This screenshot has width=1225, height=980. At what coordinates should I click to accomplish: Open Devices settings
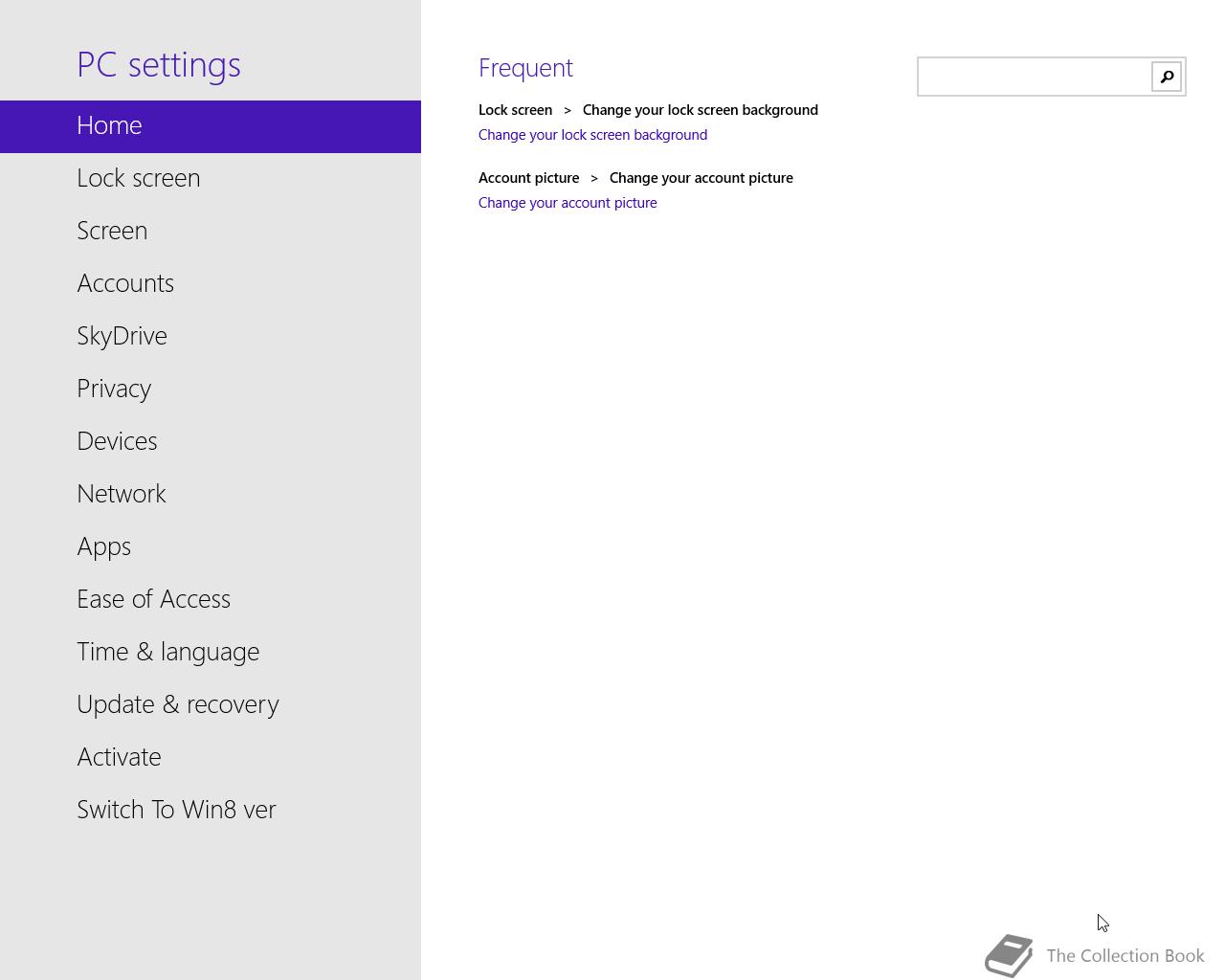coord(211,441)
